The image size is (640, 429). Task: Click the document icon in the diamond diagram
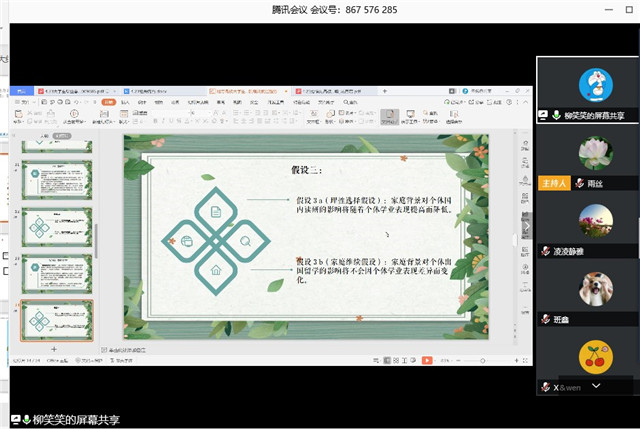coord(215,211)
